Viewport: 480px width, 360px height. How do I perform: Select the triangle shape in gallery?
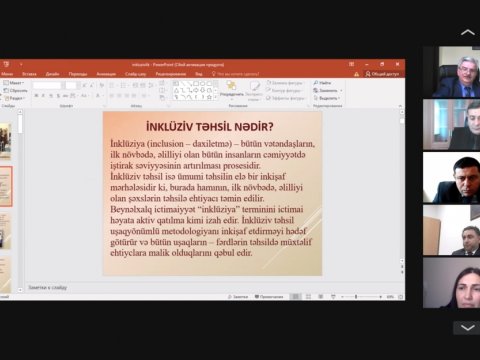pos(176,90)
